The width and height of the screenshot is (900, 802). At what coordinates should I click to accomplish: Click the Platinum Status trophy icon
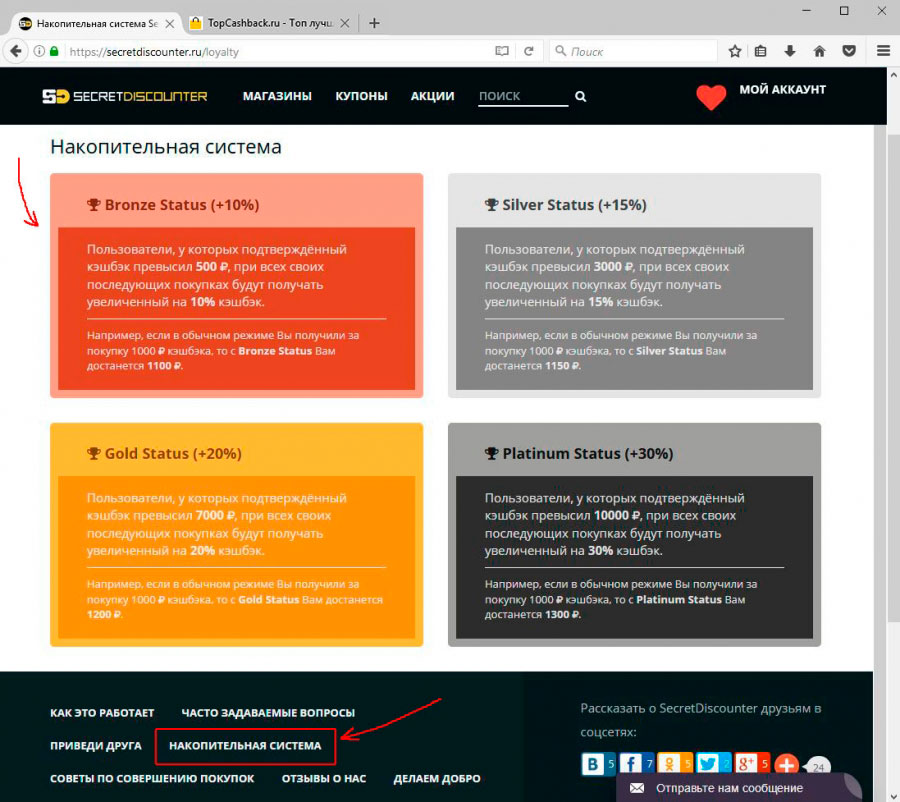click(491, 454)
